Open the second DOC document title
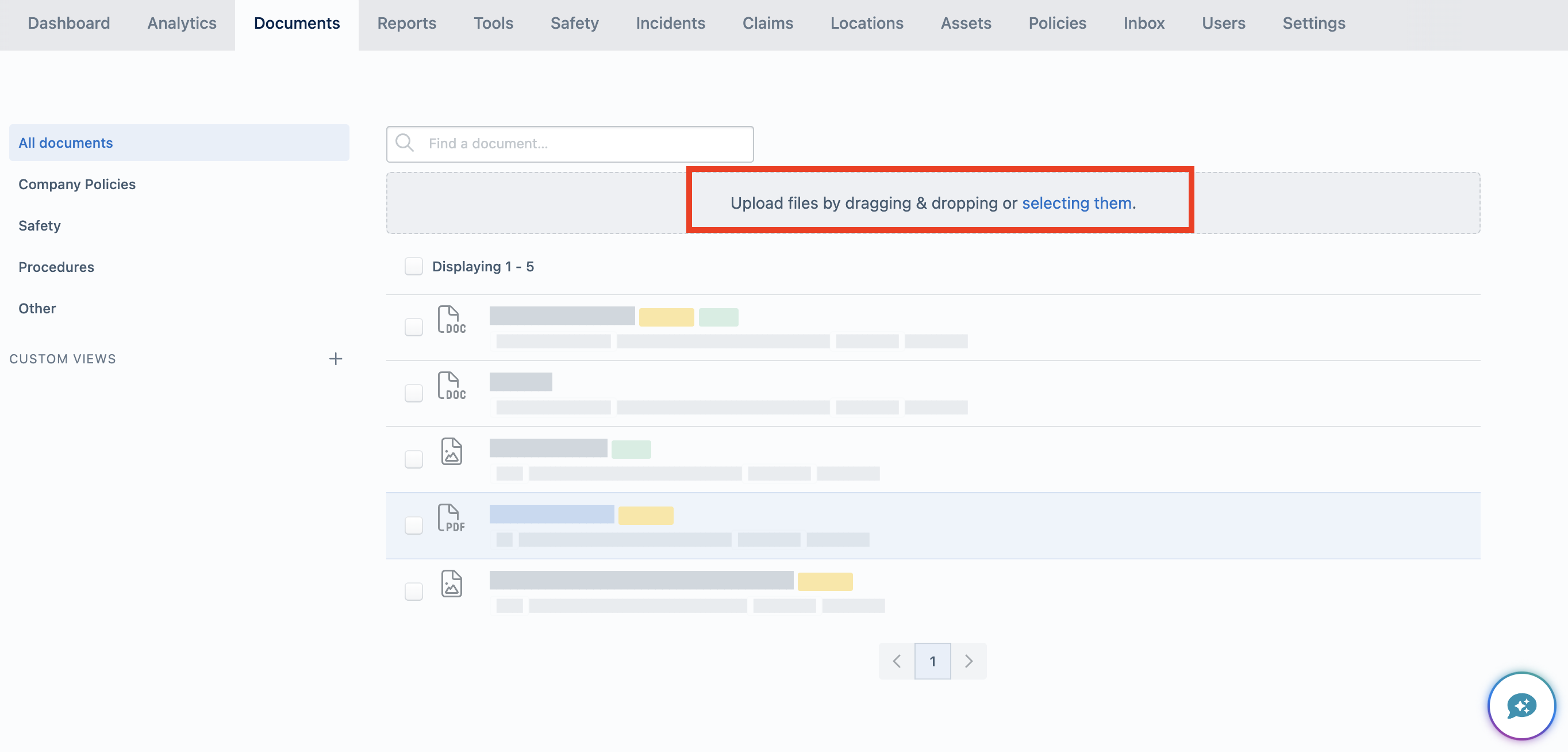This screenshot has width=1568, height=752. click(520, 382)
